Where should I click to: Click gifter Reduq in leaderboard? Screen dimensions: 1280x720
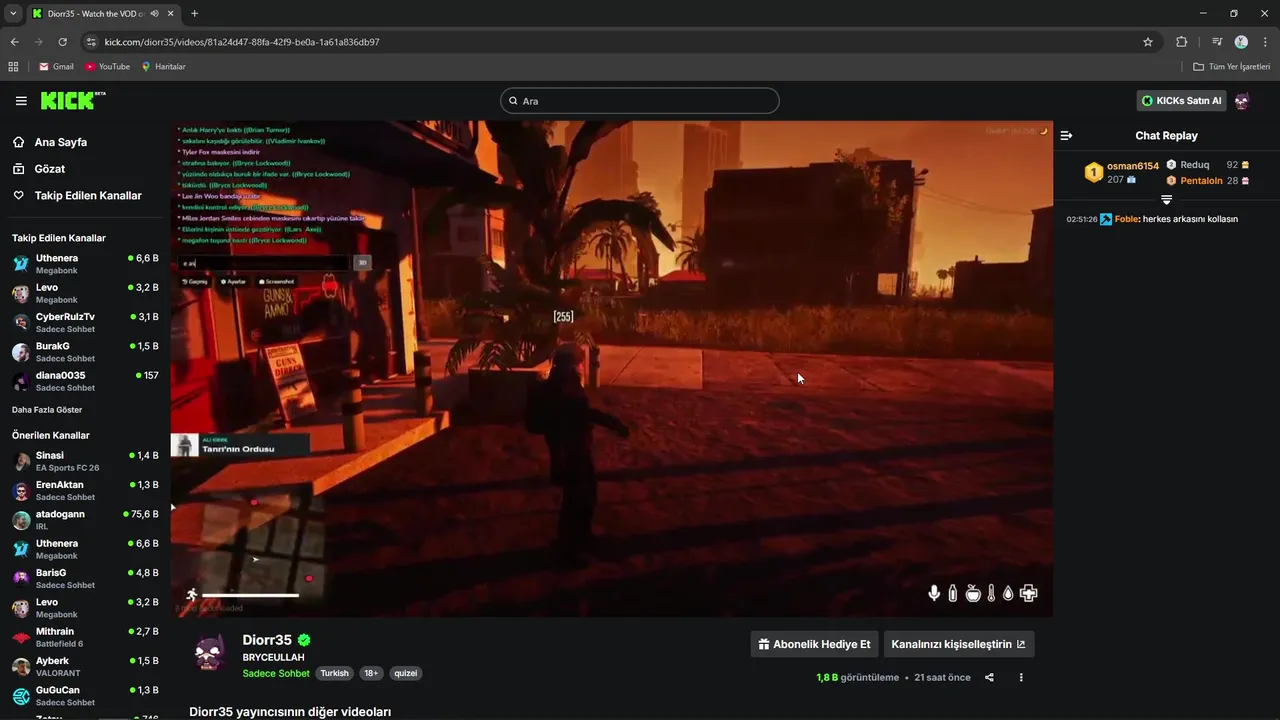[x=1194, y=165]
